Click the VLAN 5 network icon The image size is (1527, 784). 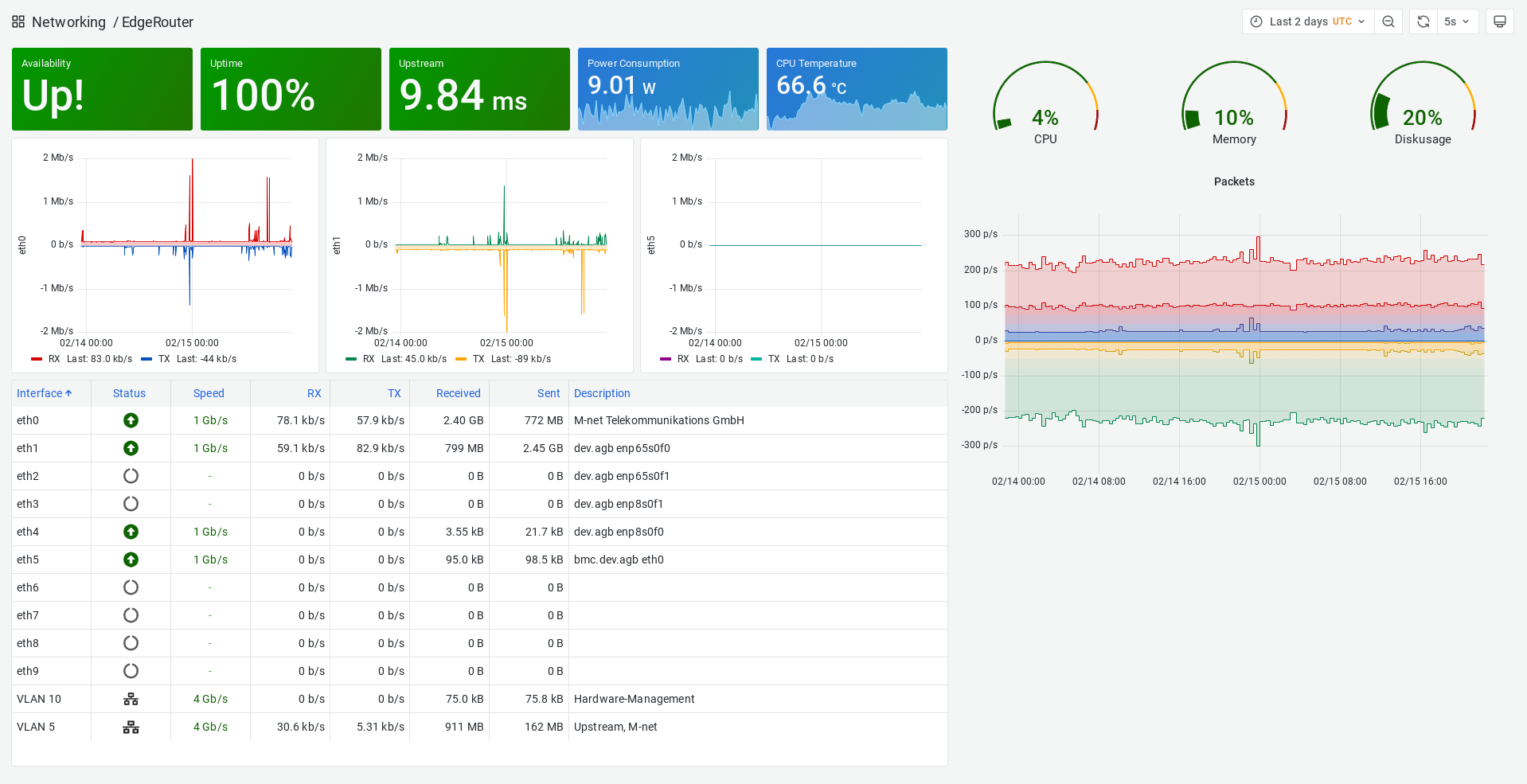(x=131, y=727)
